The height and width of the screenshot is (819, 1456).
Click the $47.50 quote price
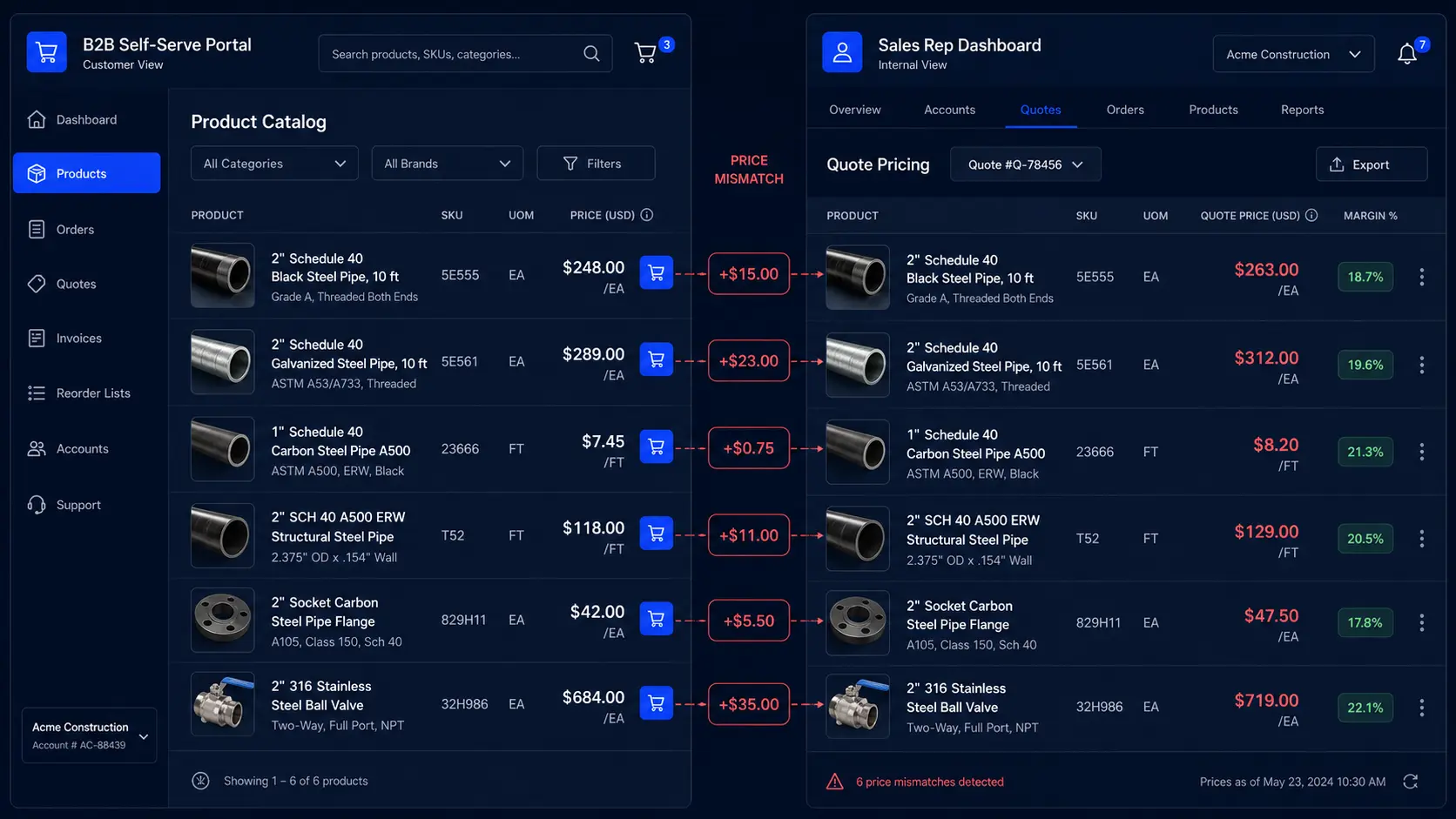tap(1271, 616)
